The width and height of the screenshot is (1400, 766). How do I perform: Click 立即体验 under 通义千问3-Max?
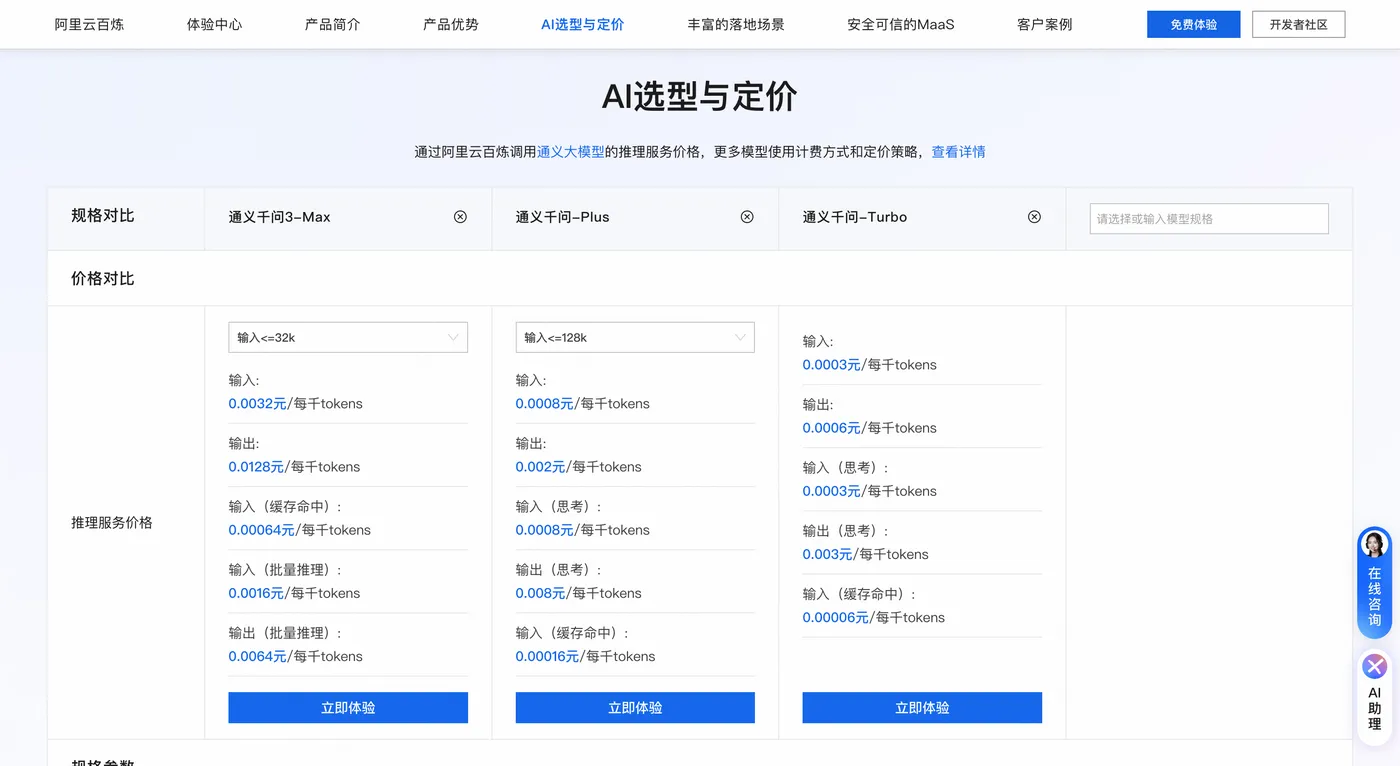click(348, 707)
